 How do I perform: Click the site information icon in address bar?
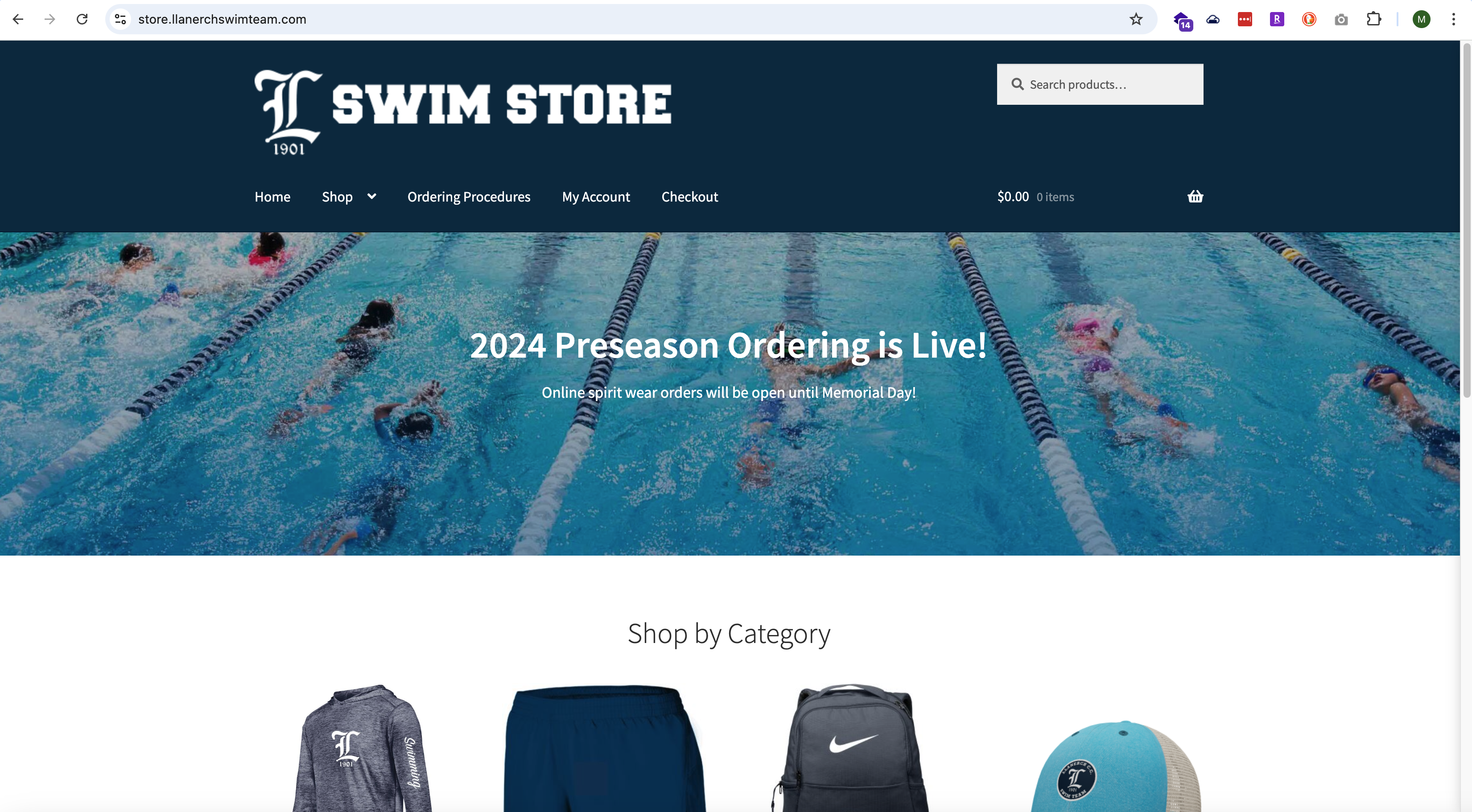click(120, 20)
